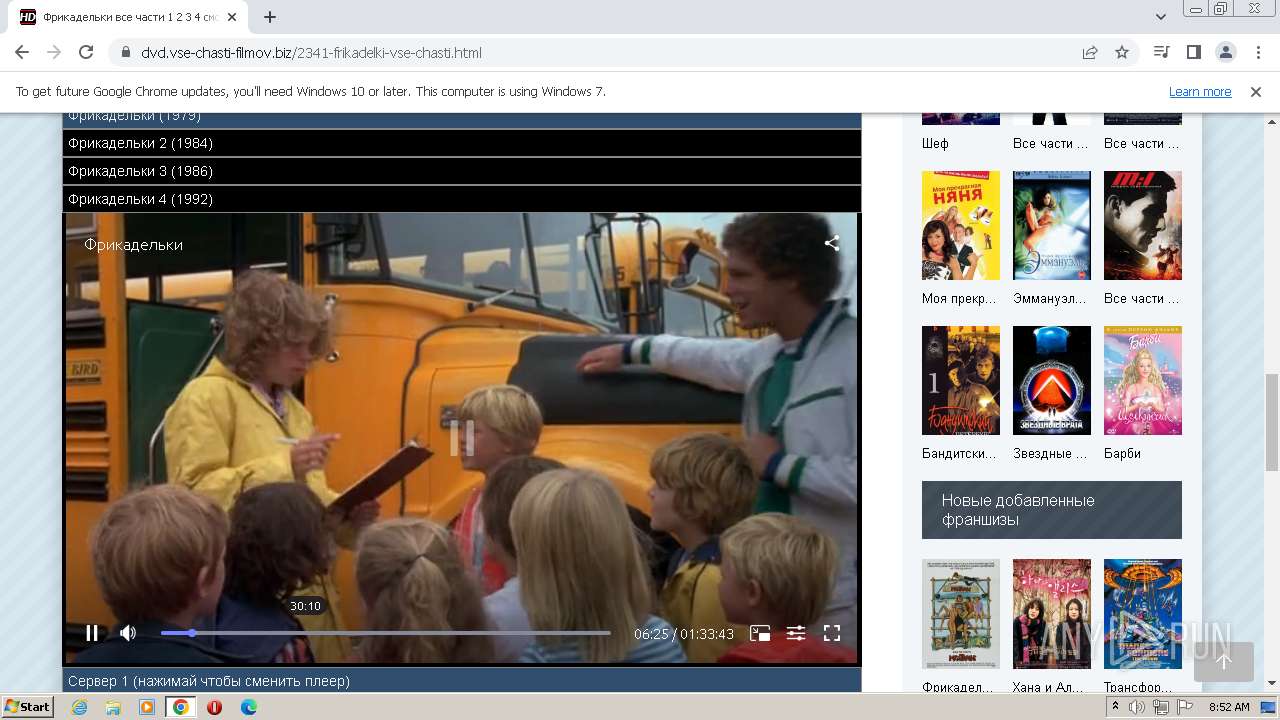
Task: Switch player via Сервер 1 bar
Action: [462, 681]
